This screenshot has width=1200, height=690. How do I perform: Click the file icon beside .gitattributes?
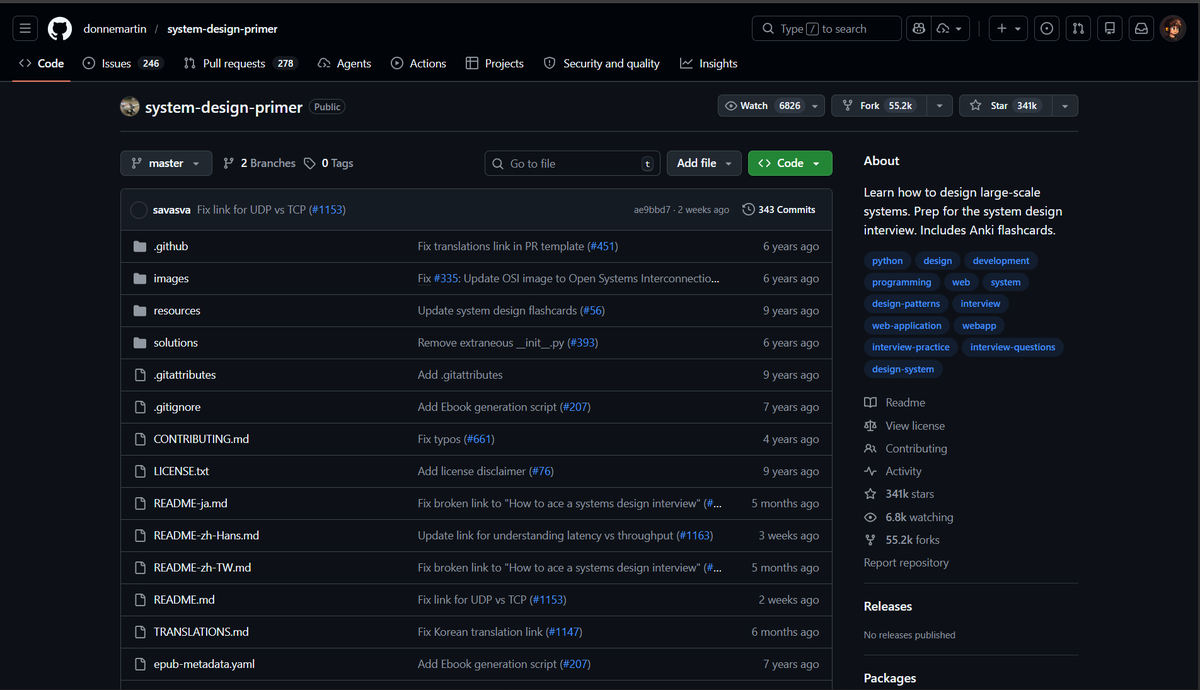140,375
